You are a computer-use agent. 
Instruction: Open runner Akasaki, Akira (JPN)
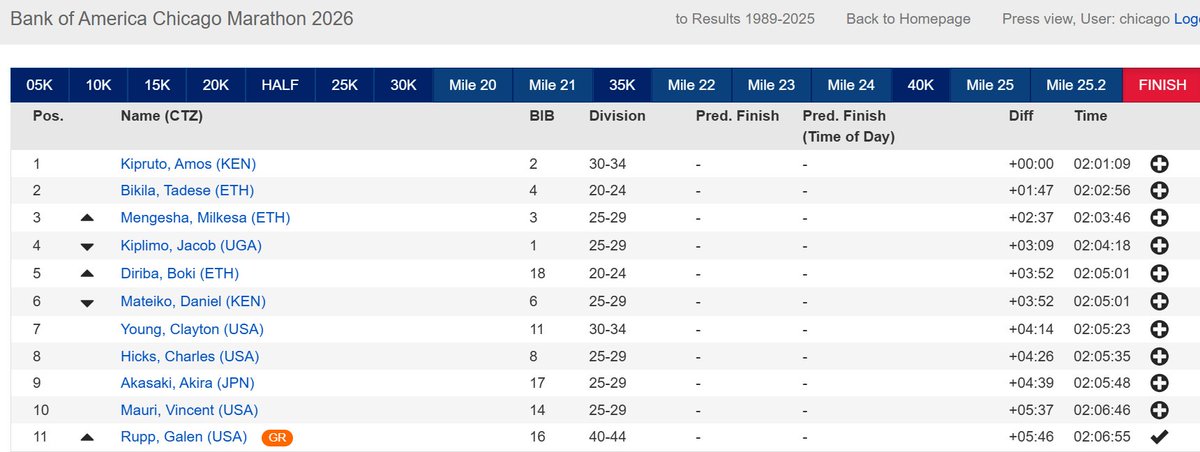click(x=189, y=382)
